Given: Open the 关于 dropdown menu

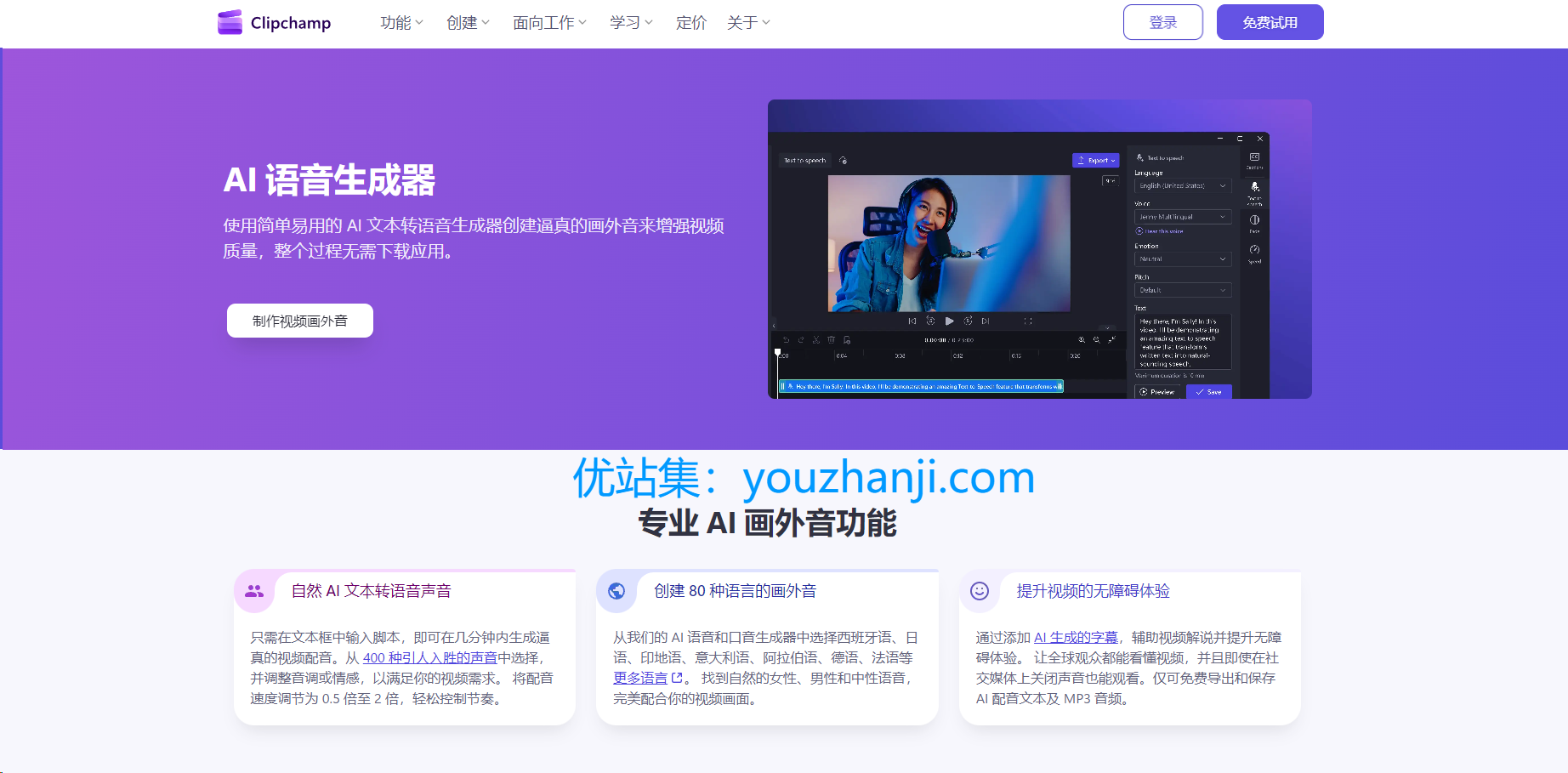Looking at the screenshot, I should tap(748, 23).
